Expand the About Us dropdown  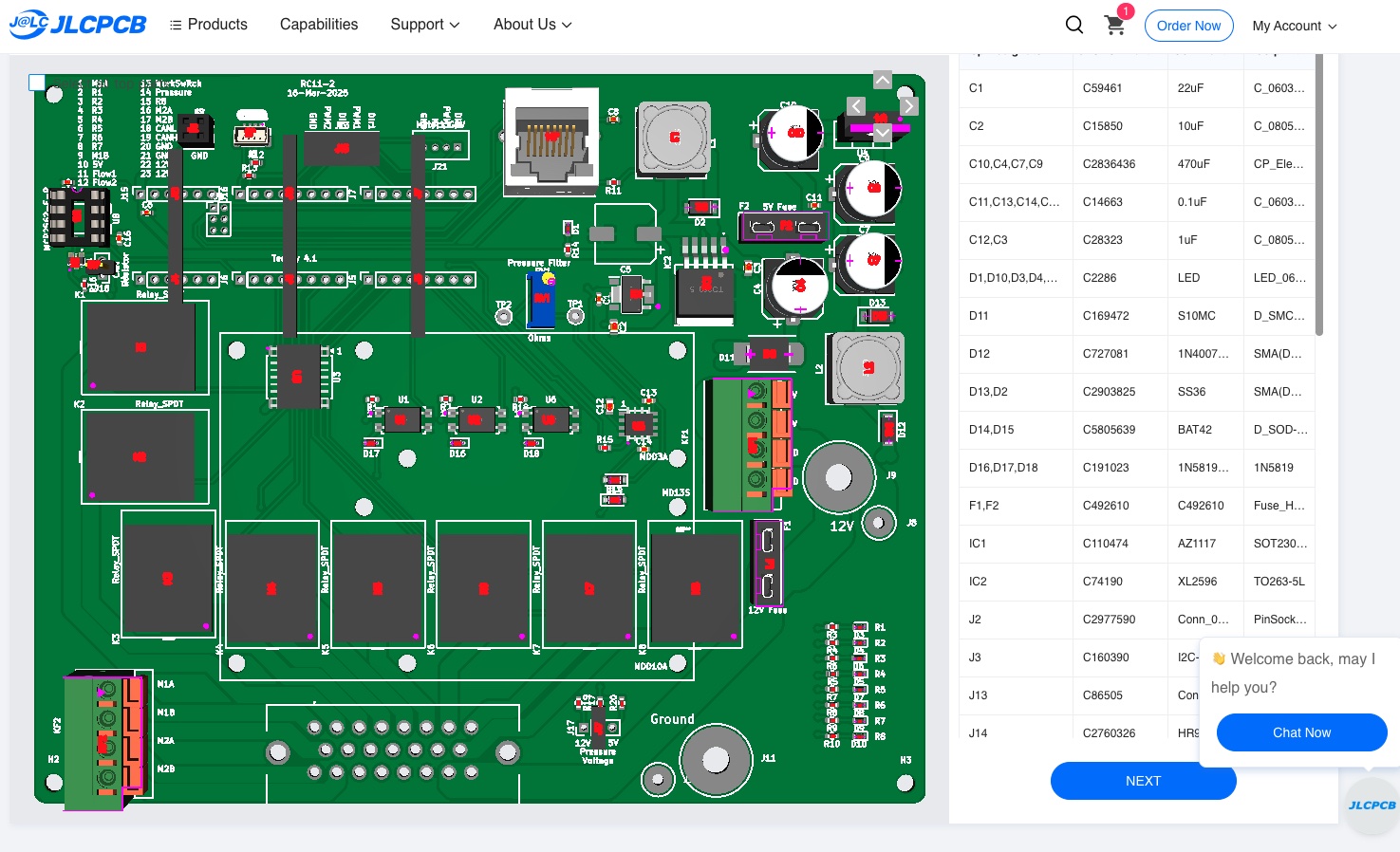tap(532, 25)
